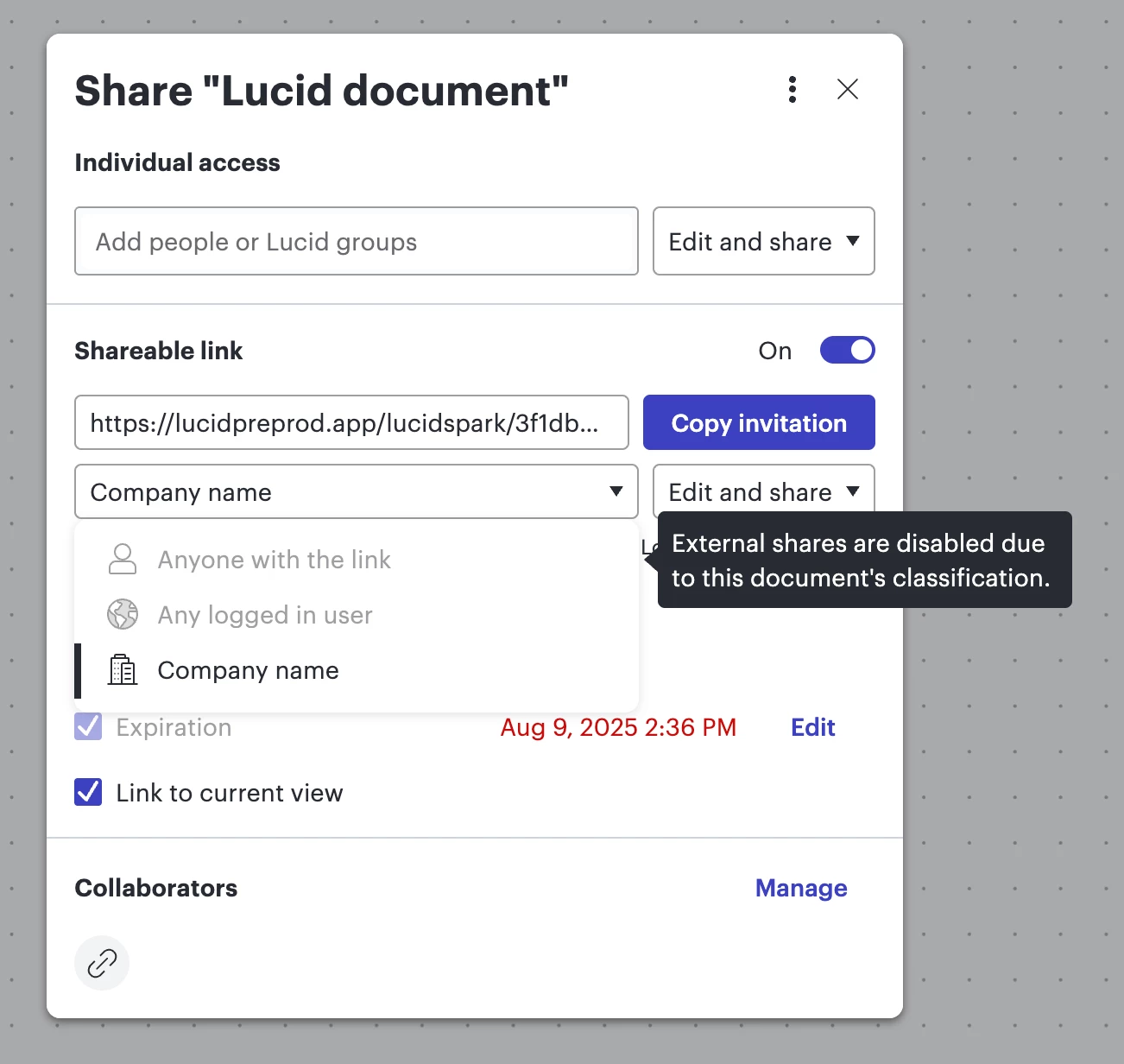Collapse the Company name audience dropdown
The height and width of the screenshot is (1064, 1124).
pos(357,491)
